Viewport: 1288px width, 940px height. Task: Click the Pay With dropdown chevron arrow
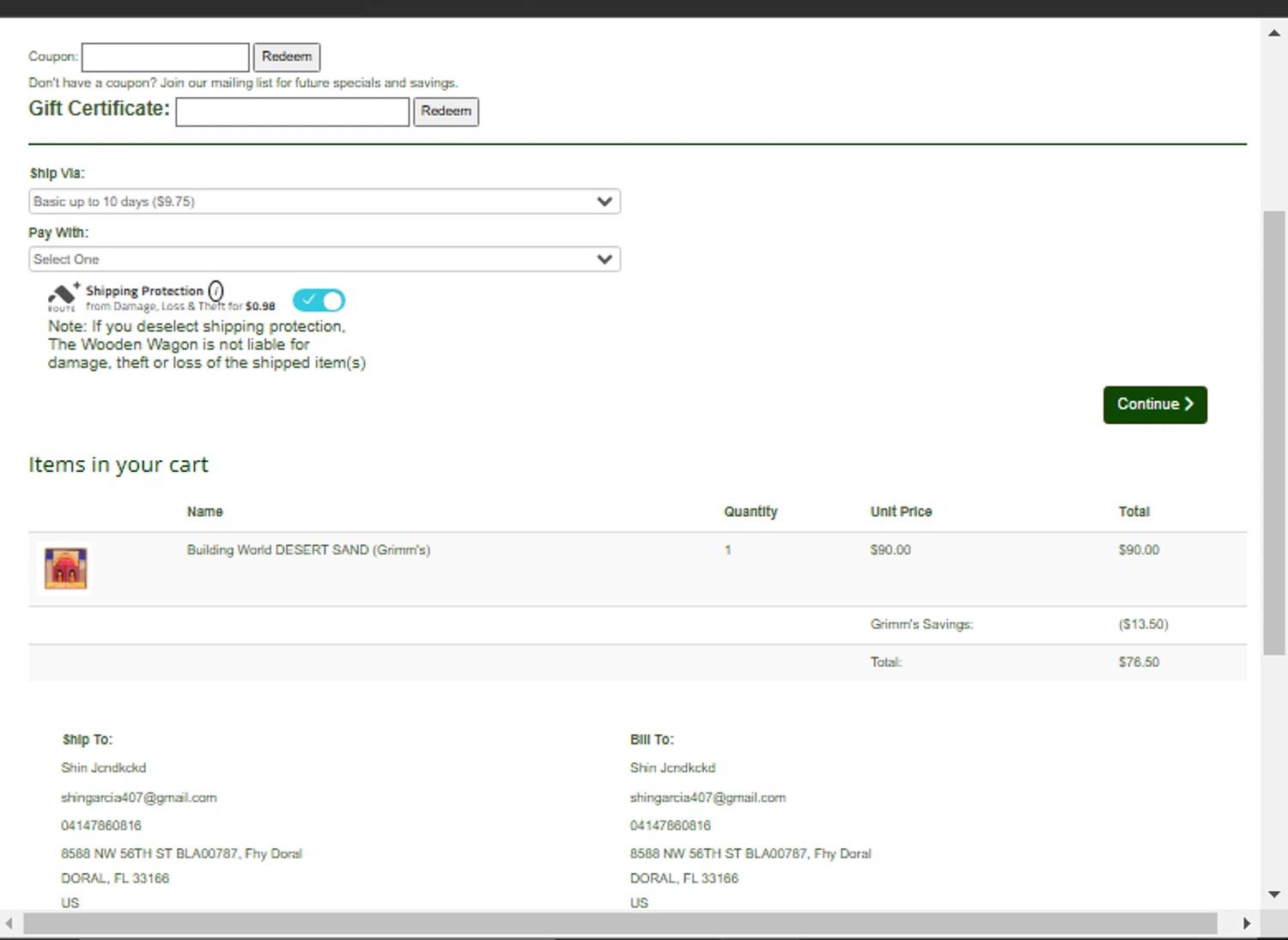[605, 259]
